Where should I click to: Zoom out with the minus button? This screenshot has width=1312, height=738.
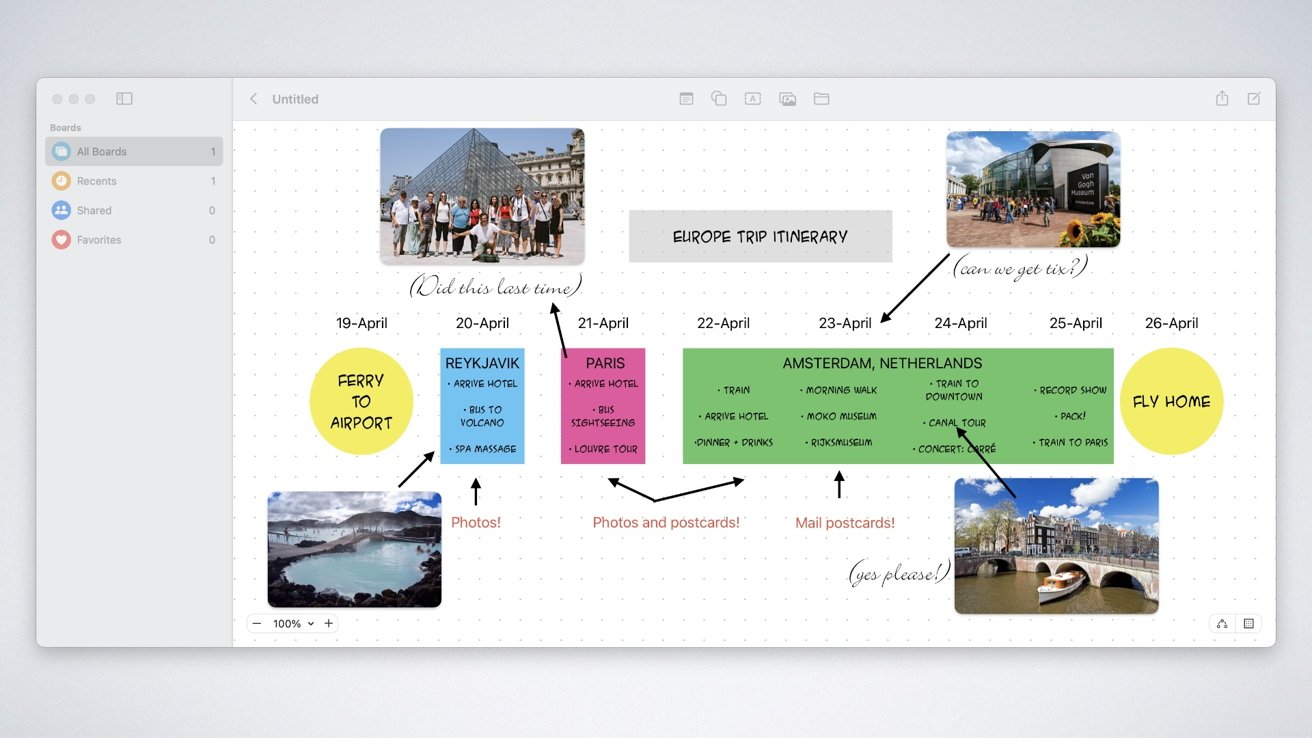(x=257, y=624)
